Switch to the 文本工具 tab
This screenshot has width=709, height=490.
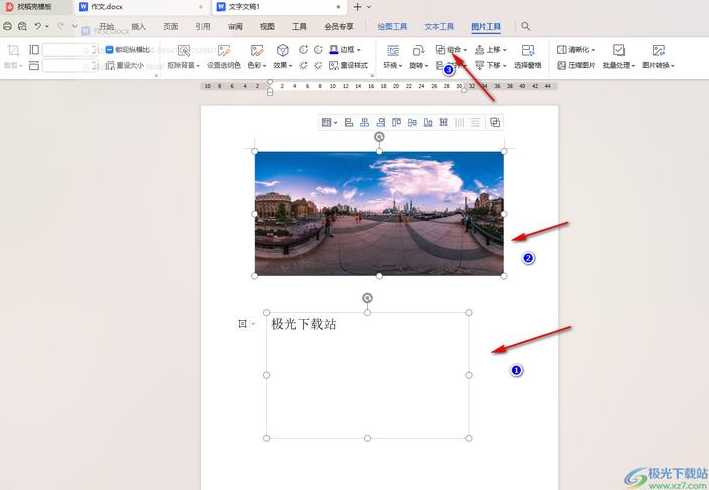point(439,27)
